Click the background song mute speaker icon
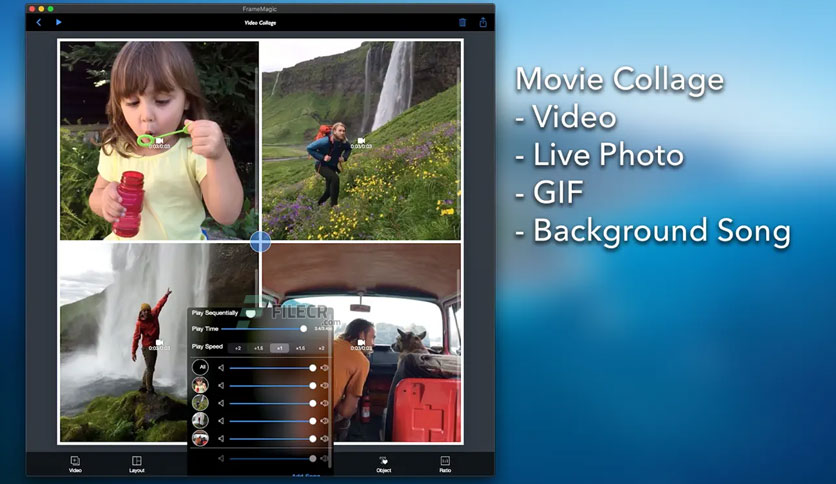 pos(221,458)
